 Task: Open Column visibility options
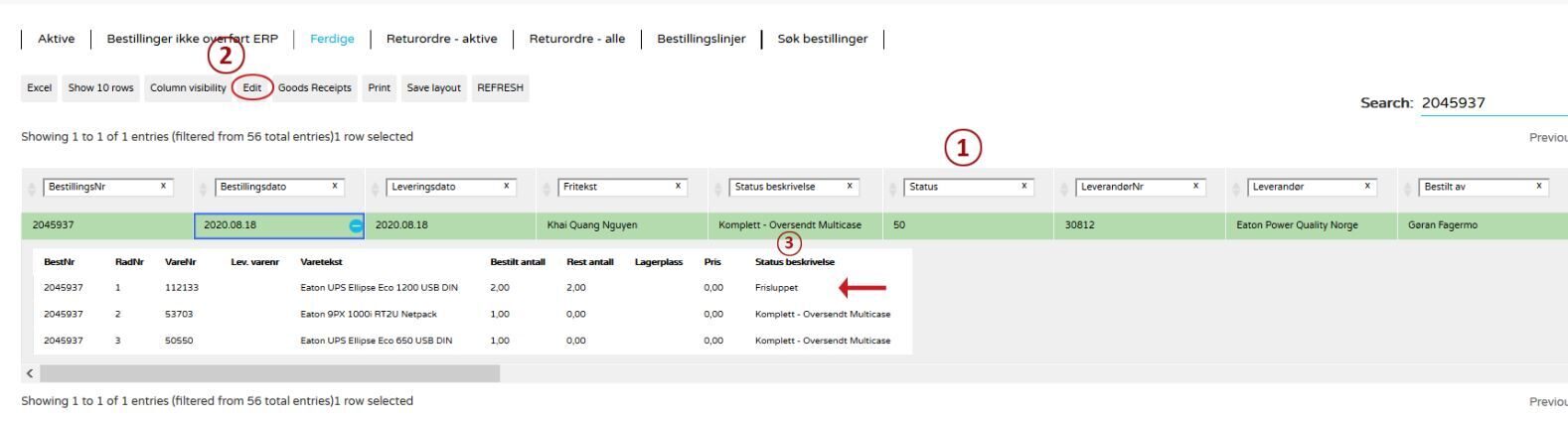[188, 87]
